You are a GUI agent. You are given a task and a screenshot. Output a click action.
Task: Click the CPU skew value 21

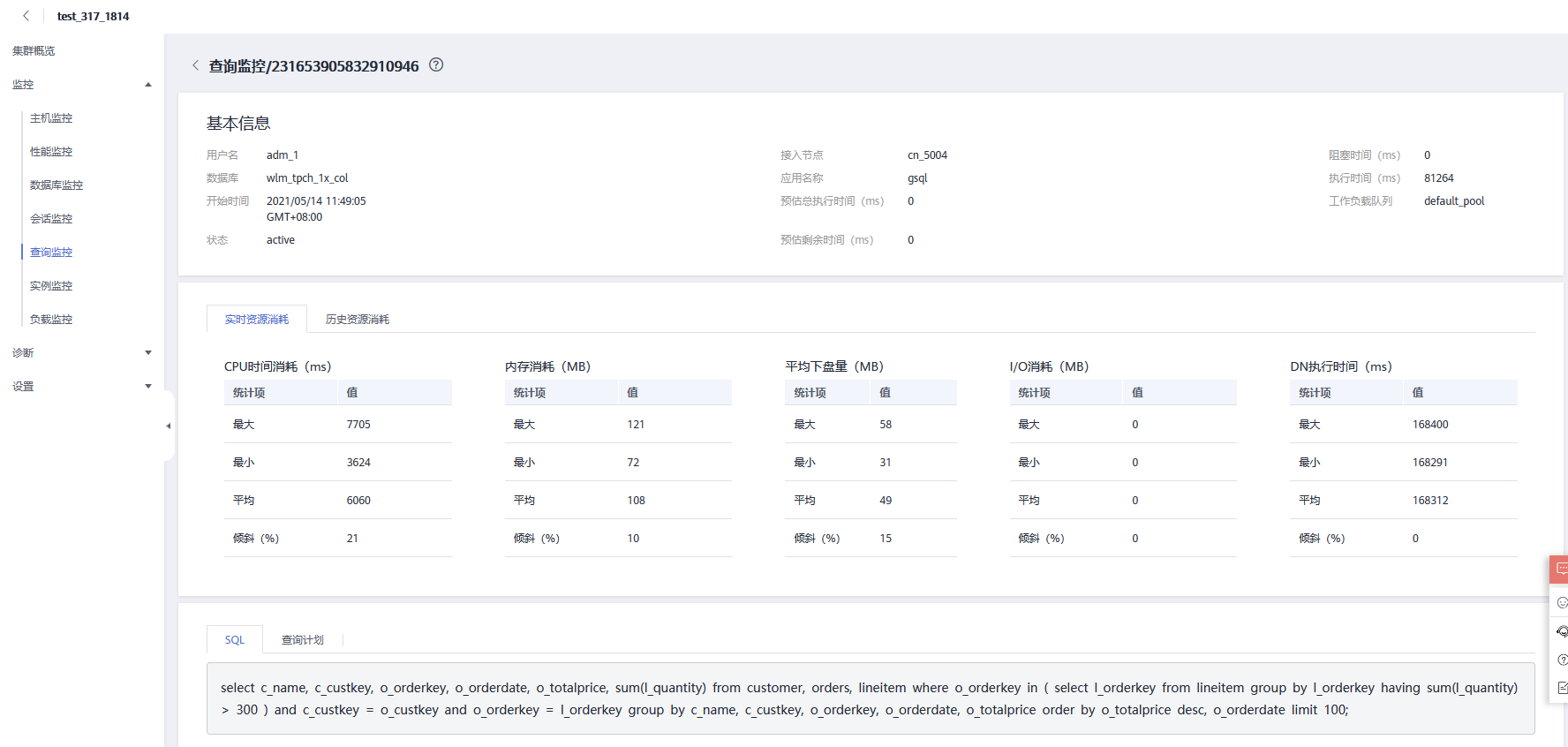(352, 539)
